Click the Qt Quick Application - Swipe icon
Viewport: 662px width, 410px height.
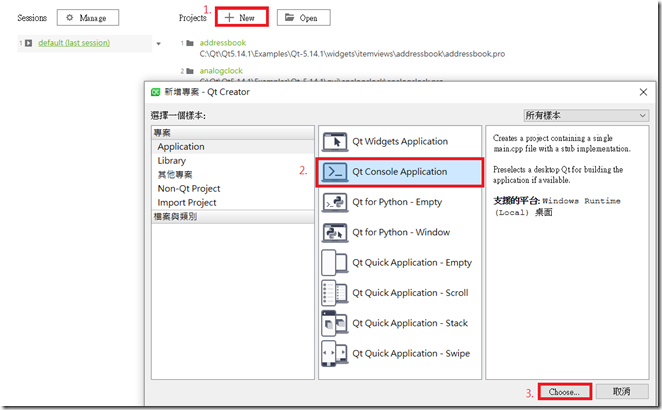coord(335,354)
